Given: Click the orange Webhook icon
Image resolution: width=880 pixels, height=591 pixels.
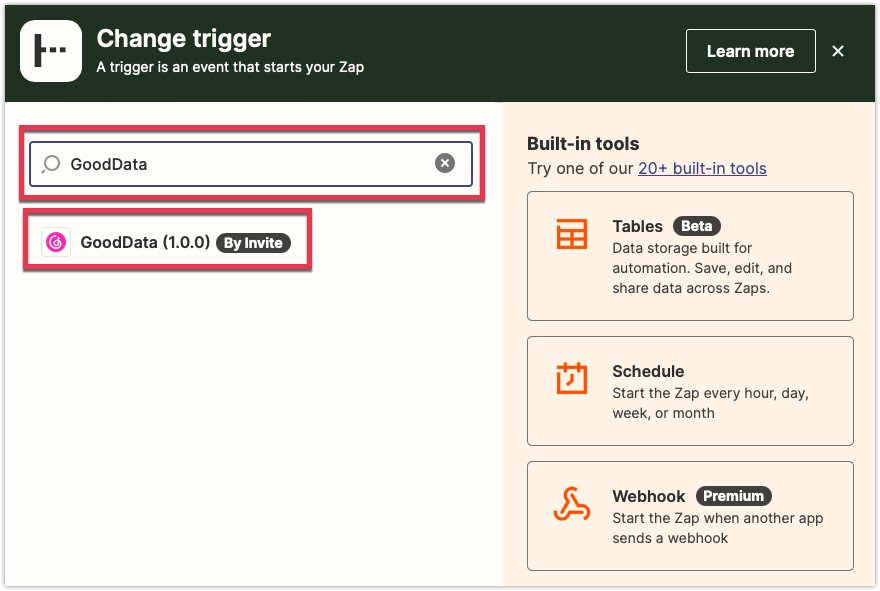Looking at the screenshot, I should pos(571,503).
